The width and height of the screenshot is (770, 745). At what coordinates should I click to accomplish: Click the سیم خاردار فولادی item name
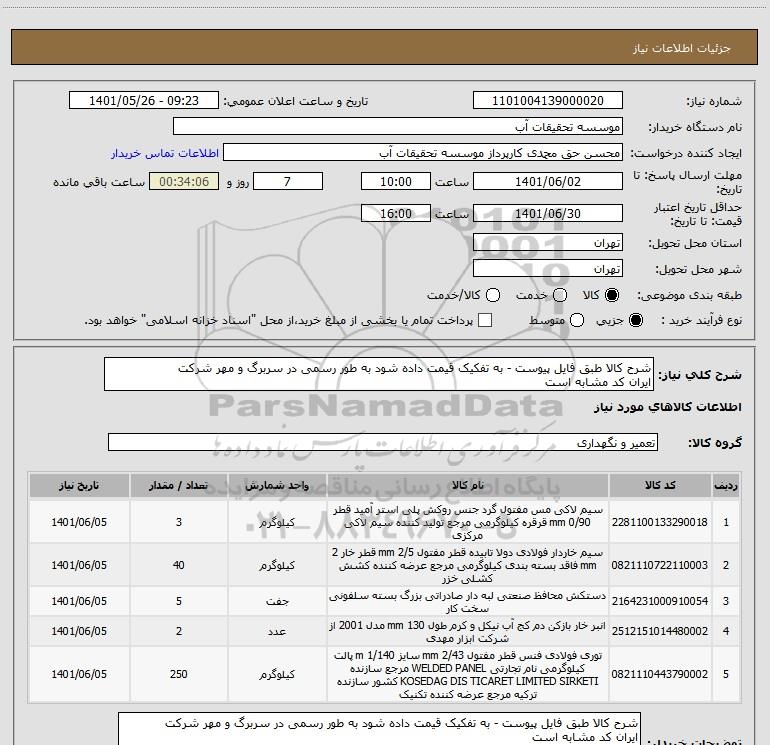pyautogui.click(x=468, y=565)
